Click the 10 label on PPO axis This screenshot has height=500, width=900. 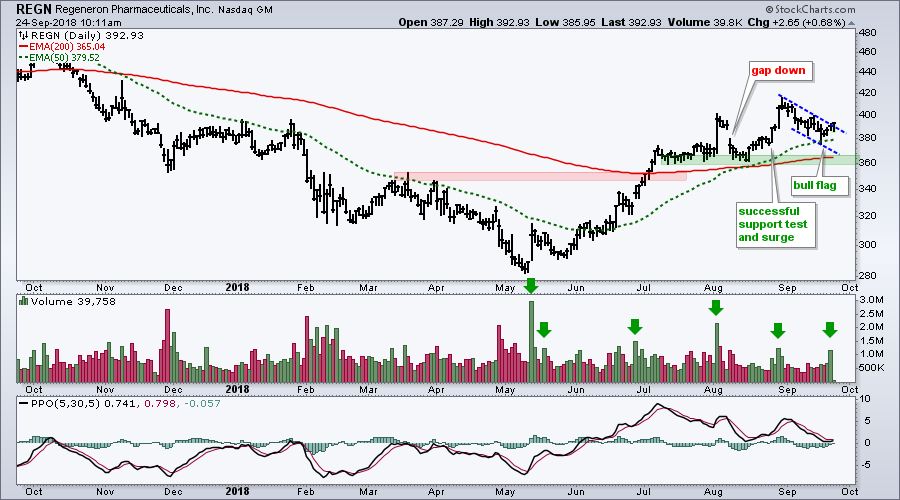865,399
